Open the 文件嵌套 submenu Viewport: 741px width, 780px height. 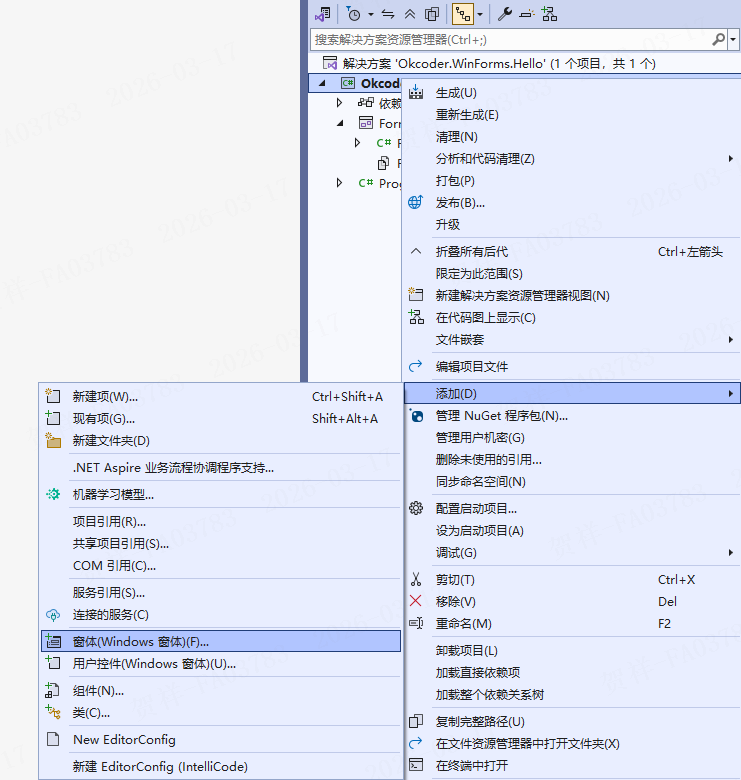(x=572, y=340)
